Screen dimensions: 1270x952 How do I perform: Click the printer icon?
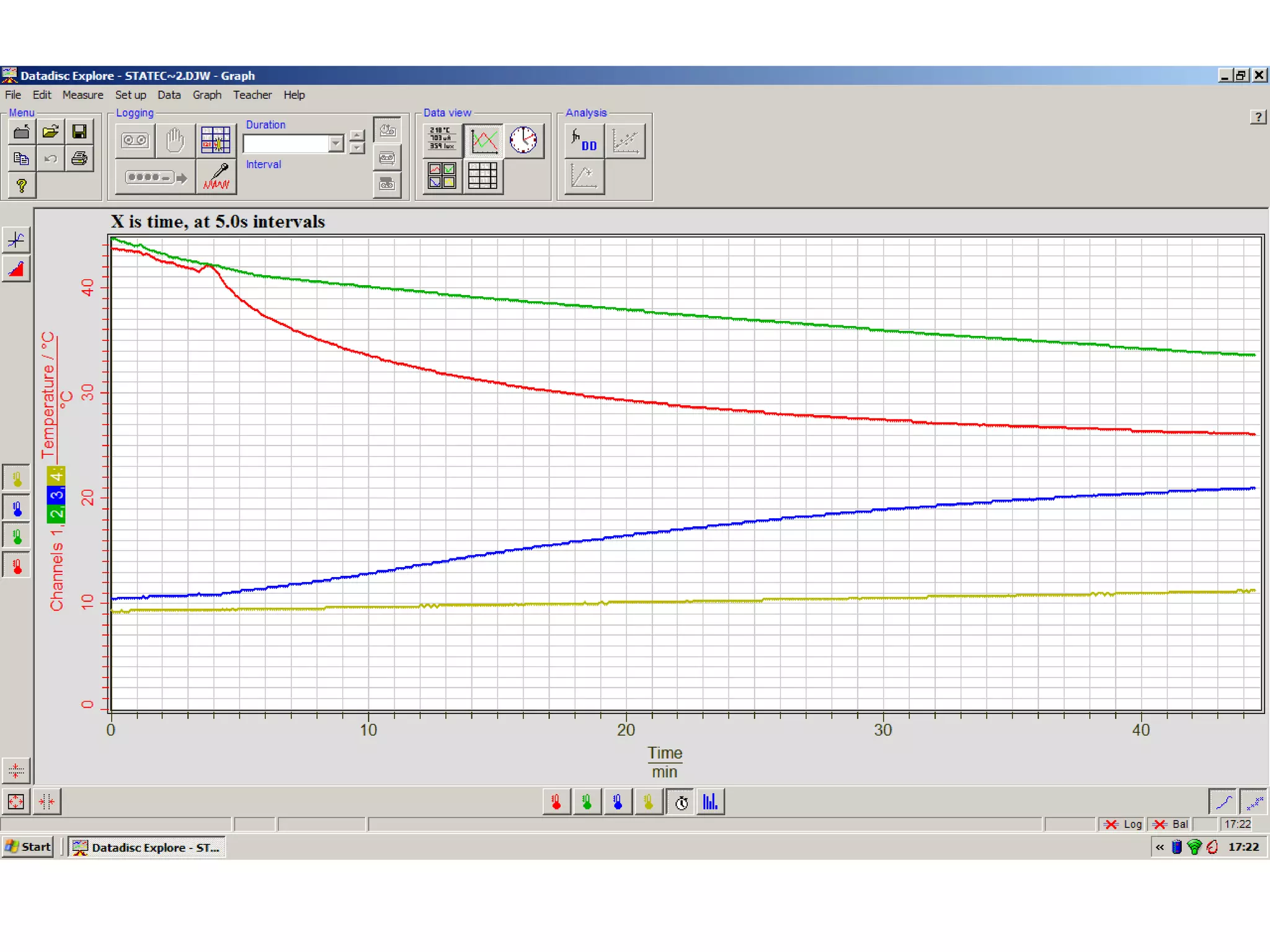point(79,159)
